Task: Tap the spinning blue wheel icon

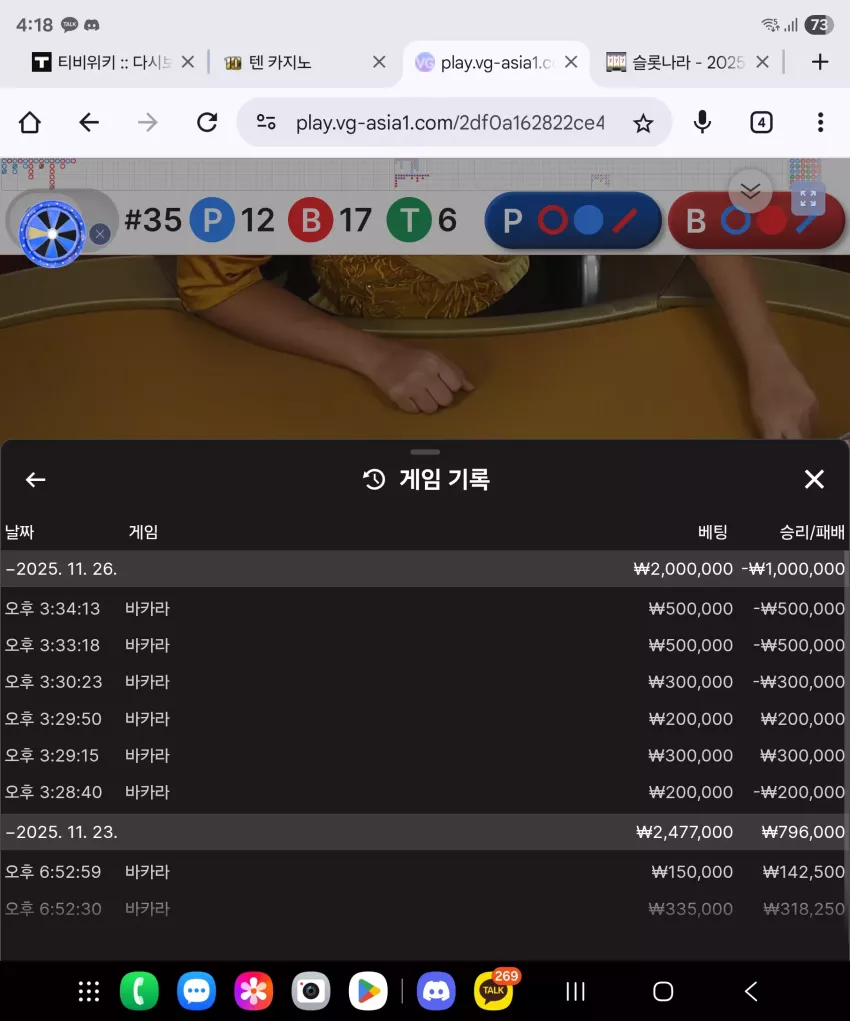Action: (x=52, y=234)
